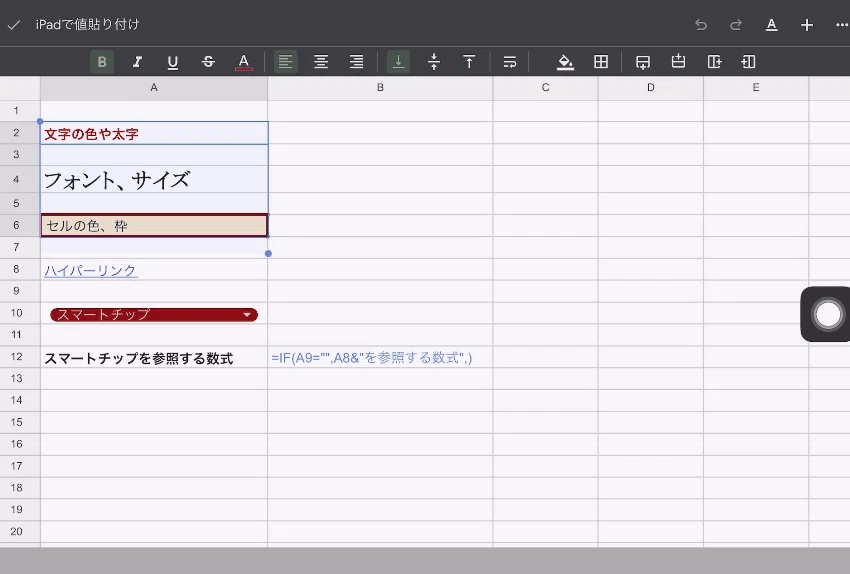Redo the last action
The height and width of the screenshot is (574, 850).
pos(736,25)
